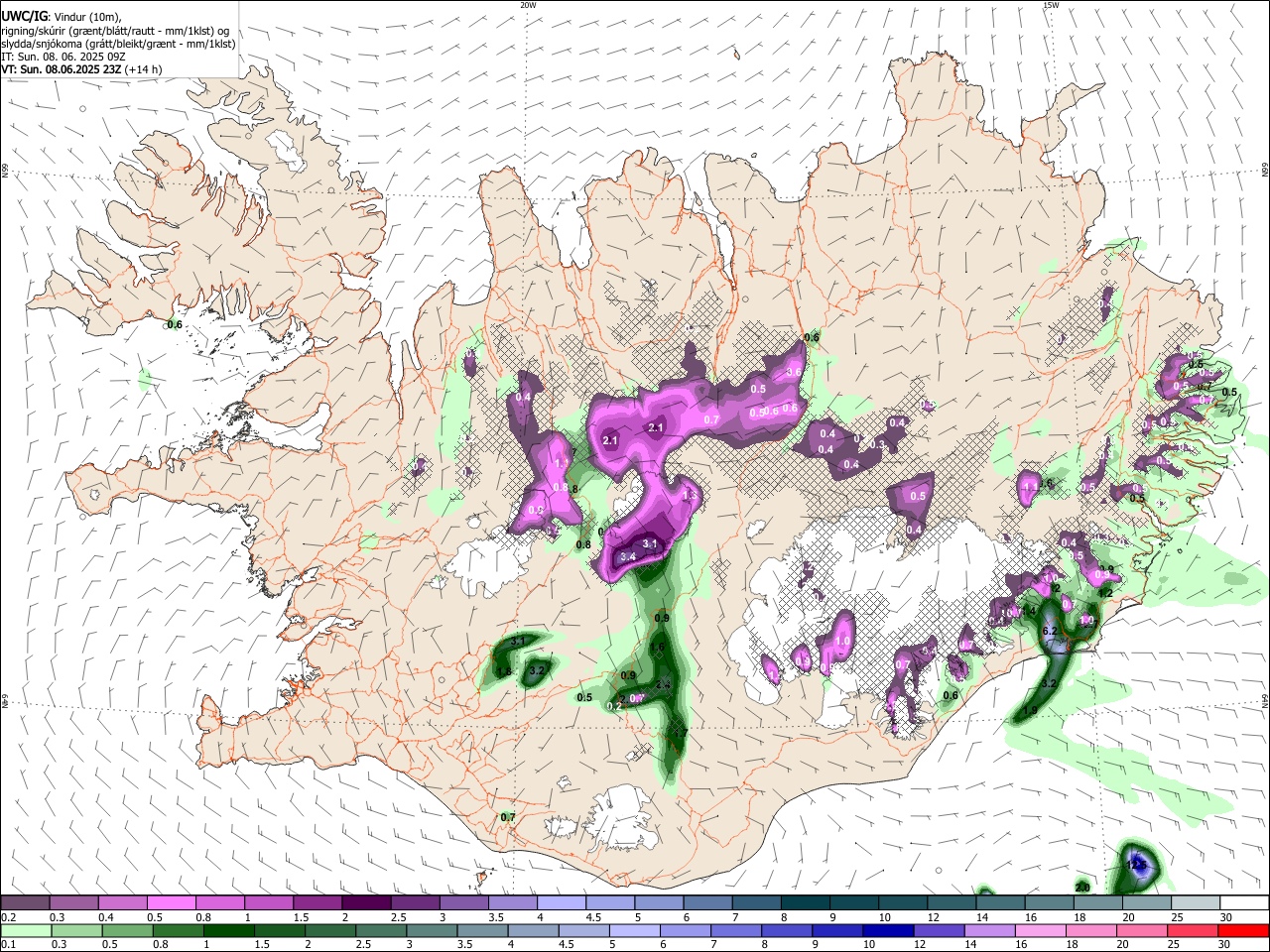Screen dimensions: 1270x952
Task: Select bottom legend swatch between 0.1 and 0.3
Action: (x=26, y=930)
